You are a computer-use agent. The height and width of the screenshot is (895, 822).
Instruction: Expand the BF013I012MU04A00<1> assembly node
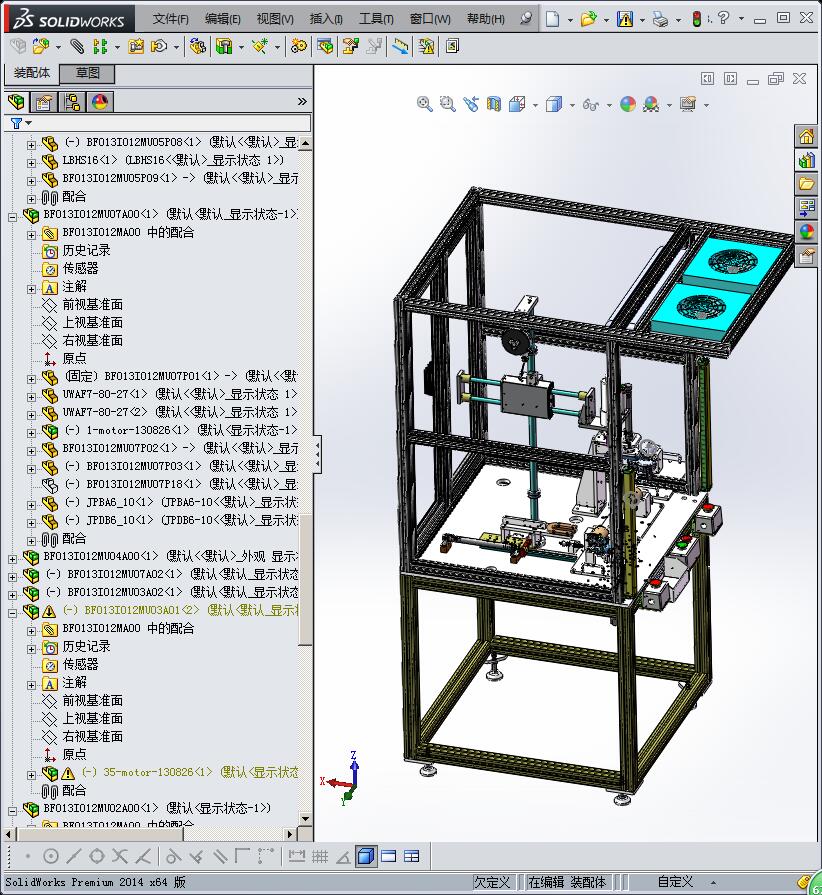coord(13,559)
